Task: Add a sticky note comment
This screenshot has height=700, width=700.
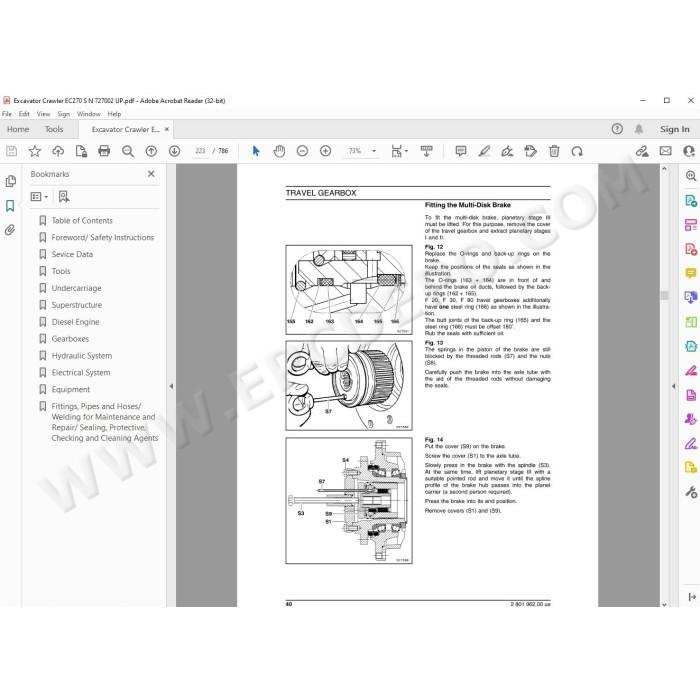Action: (461, 151)
